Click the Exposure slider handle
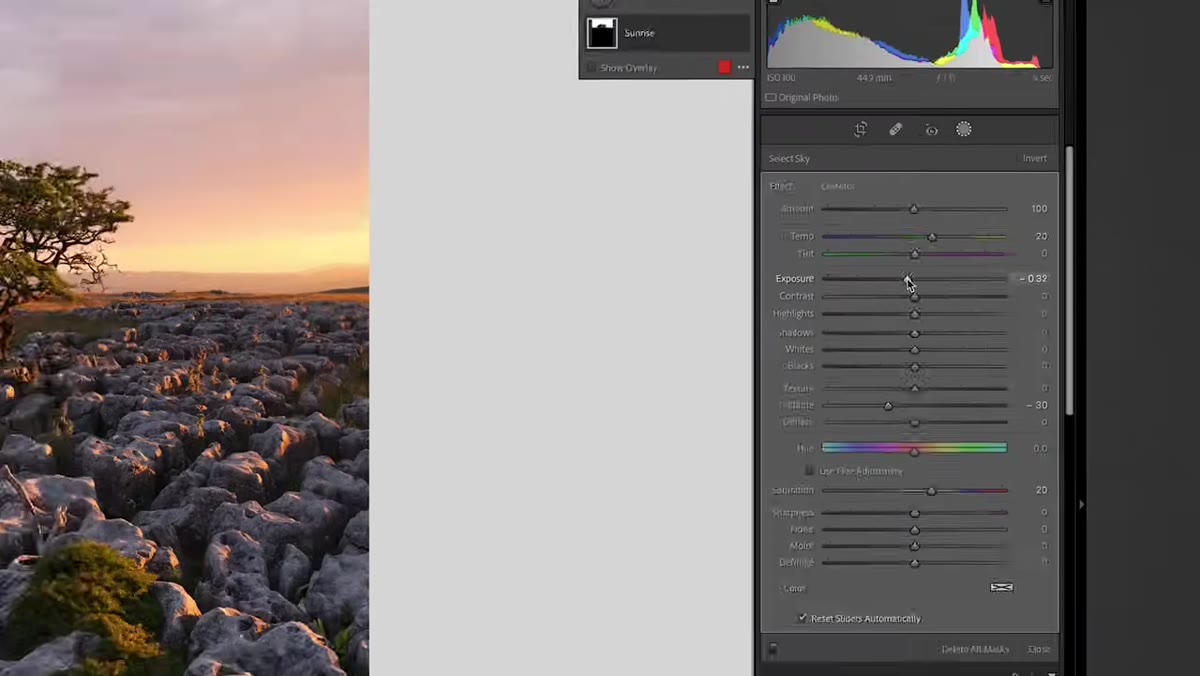 point(908,279)
